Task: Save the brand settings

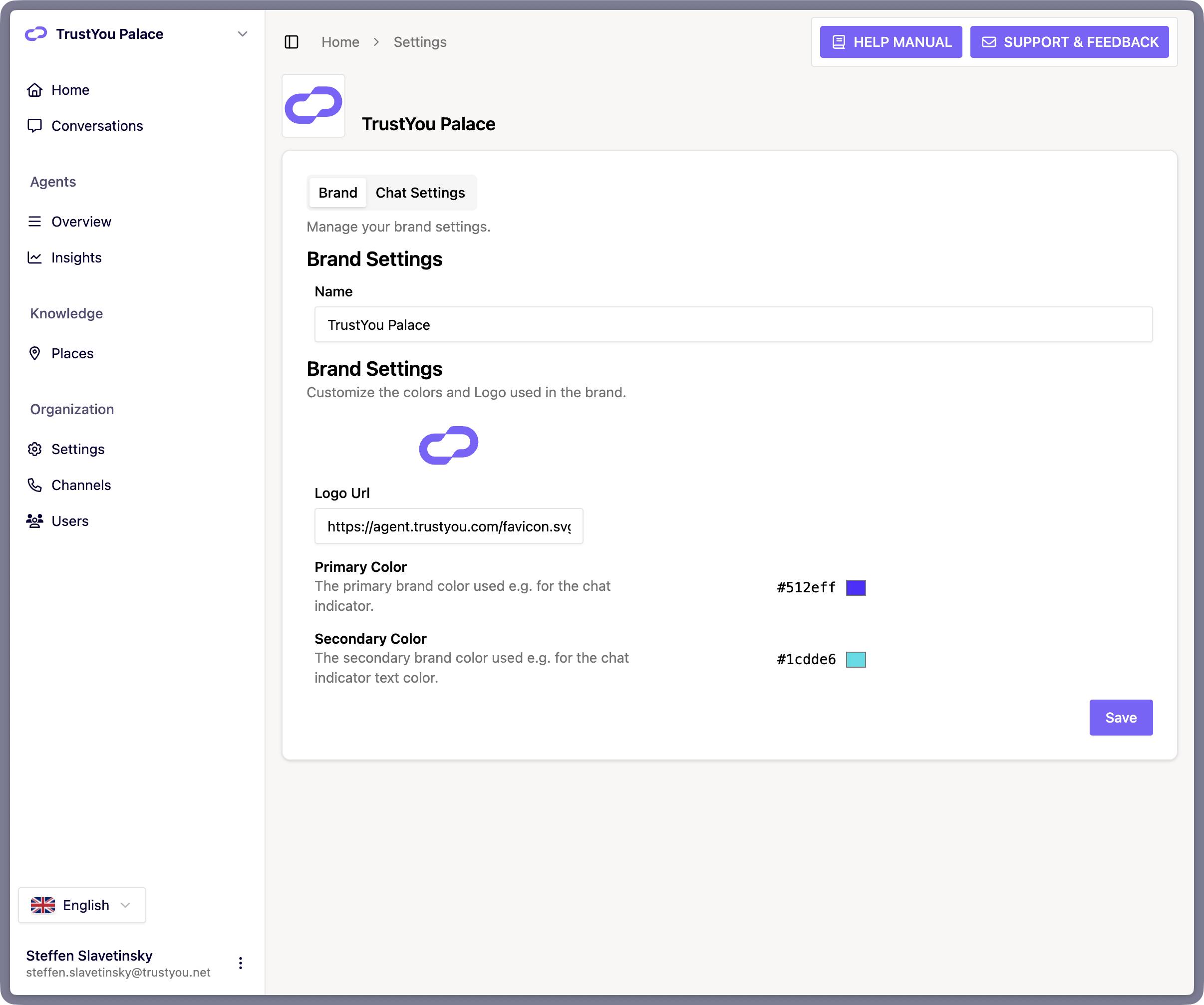Action: [1121, 717]
